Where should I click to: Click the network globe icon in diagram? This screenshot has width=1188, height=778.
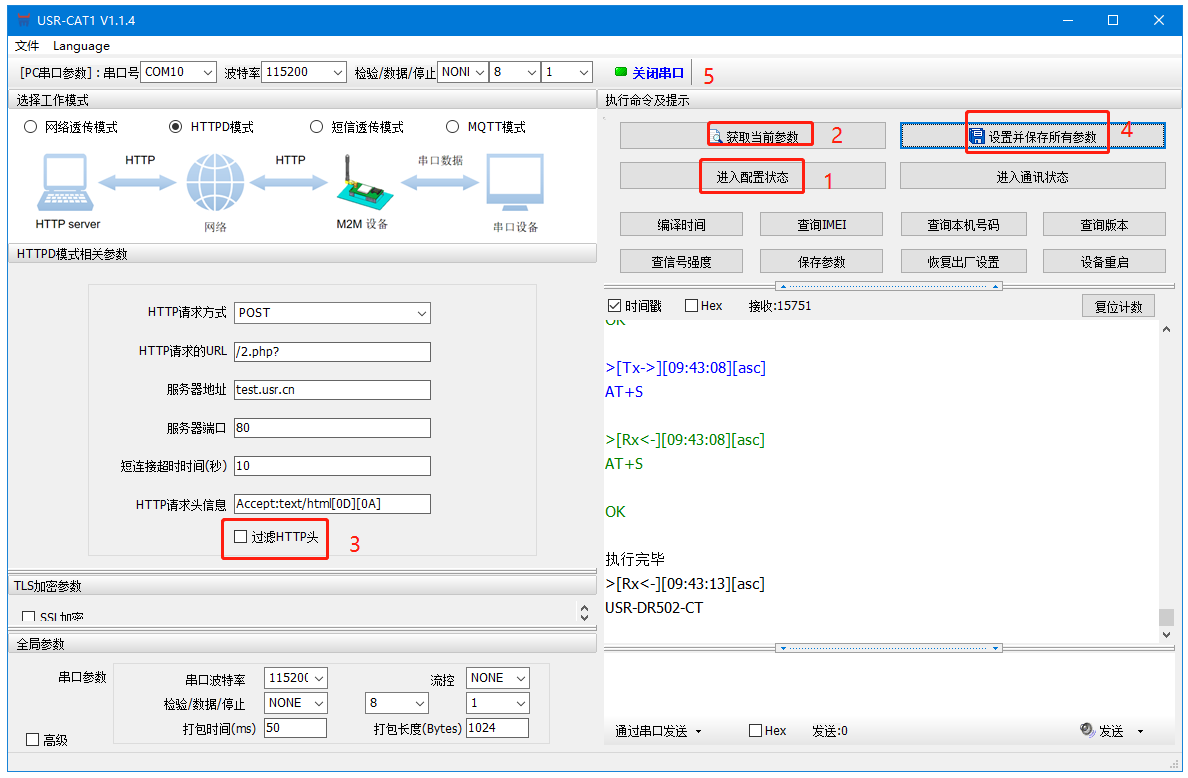(215, 184)
